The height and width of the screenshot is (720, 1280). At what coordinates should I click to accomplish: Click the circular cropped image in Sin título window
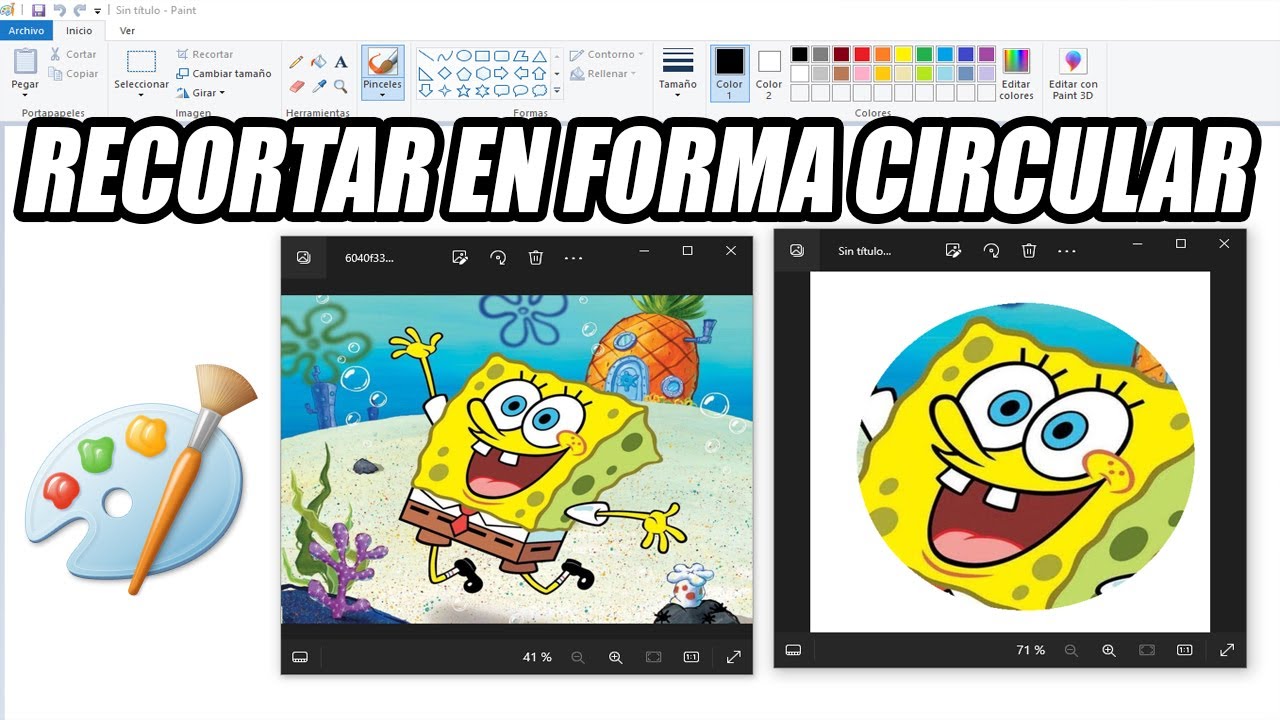tap(1025, 457)
